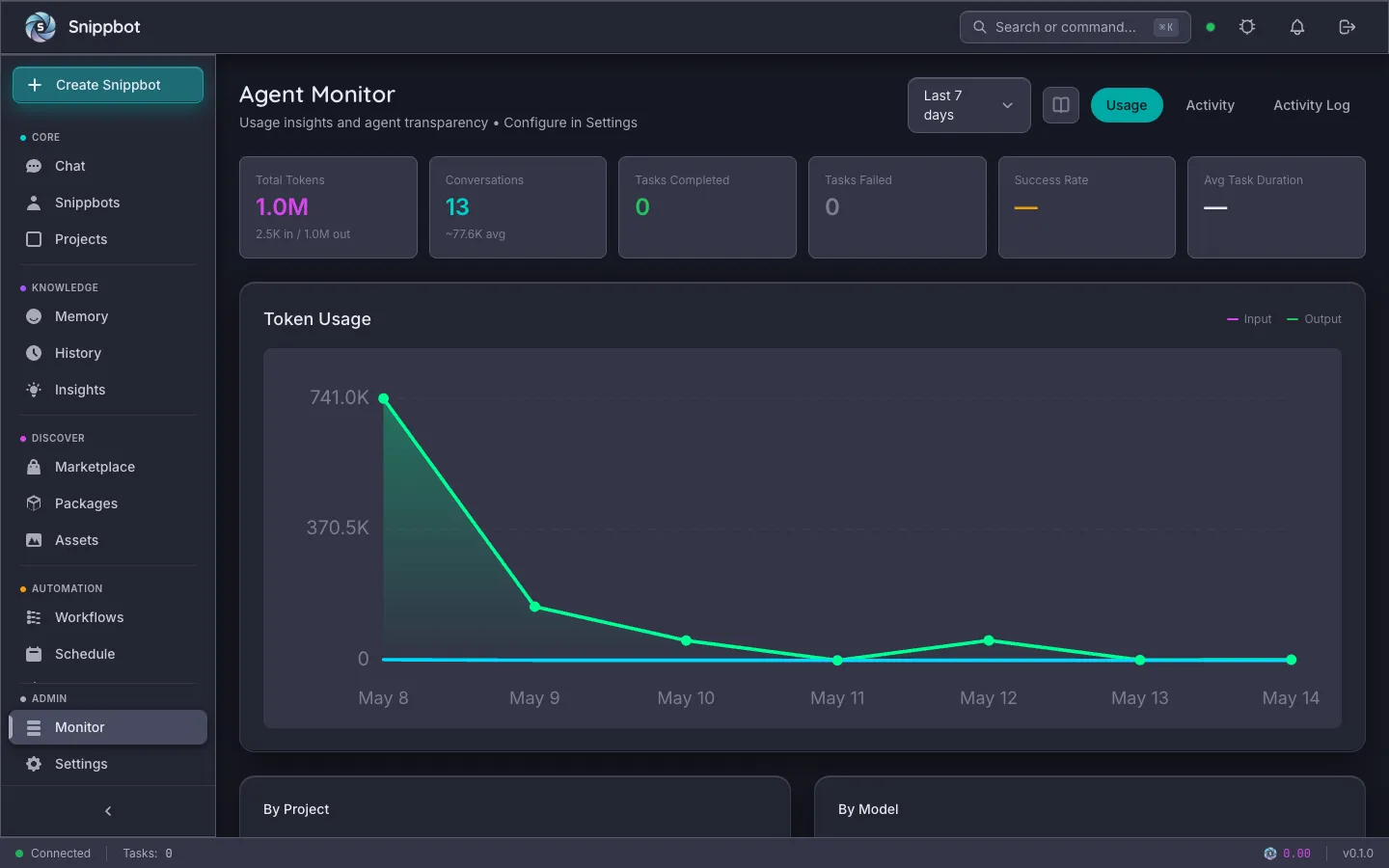This screenshot has width=1389, height=868.
Task: Click the May 8 chart data point
Action: click(x=384, y=398)
